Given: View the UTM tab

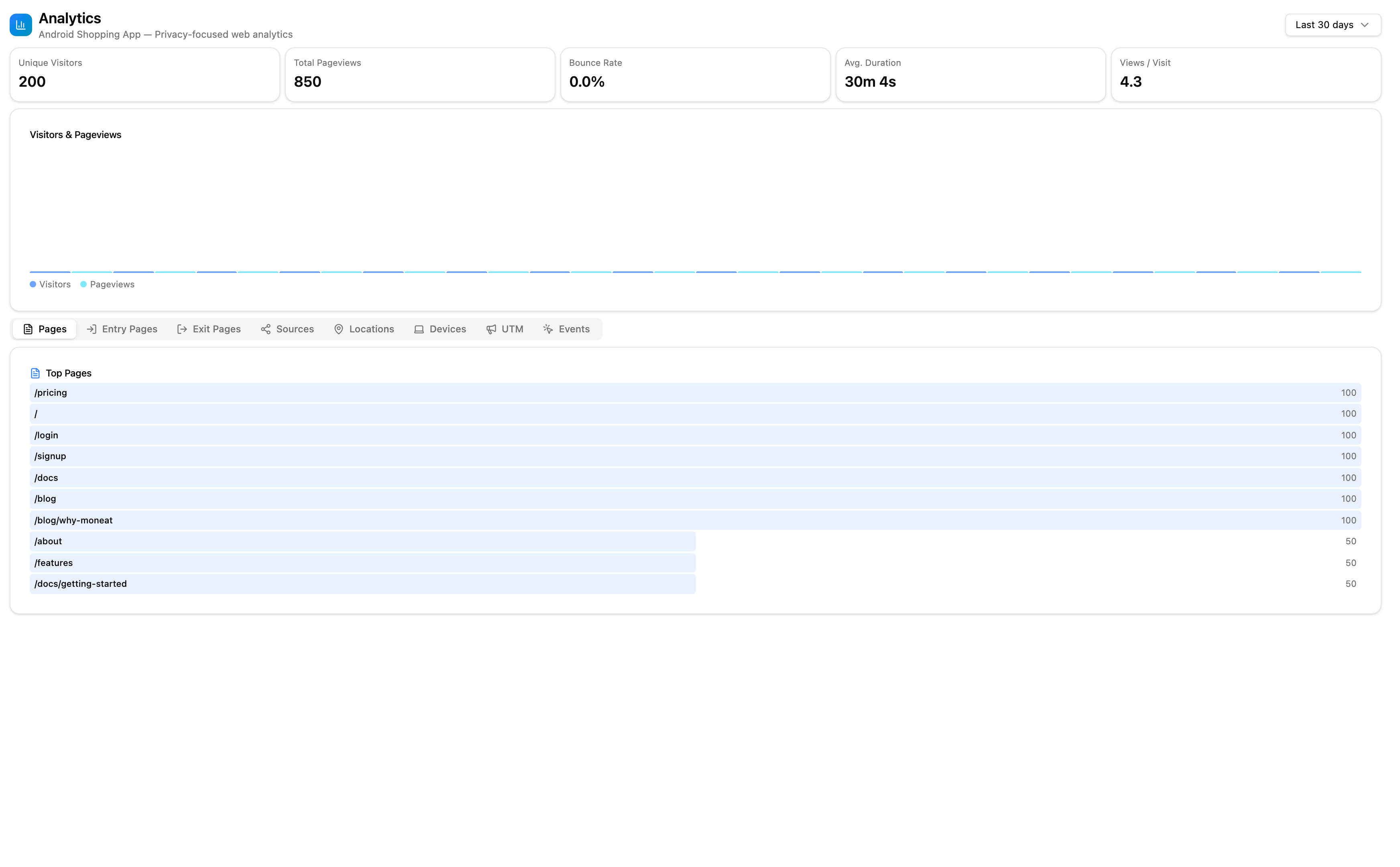Looking at the screenshot, I should 505,329.
